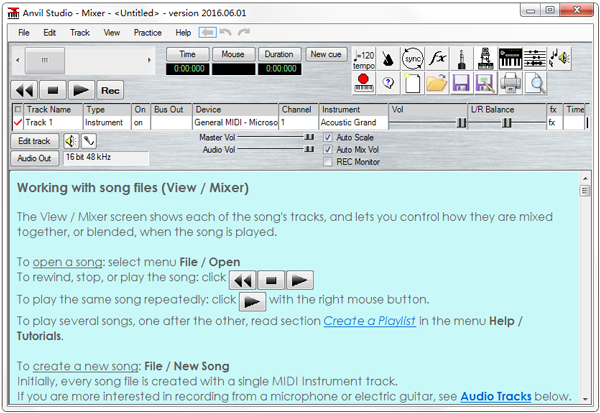Click the red record-over-keyboard icon

pyautogui.click(x=364, y=83)
